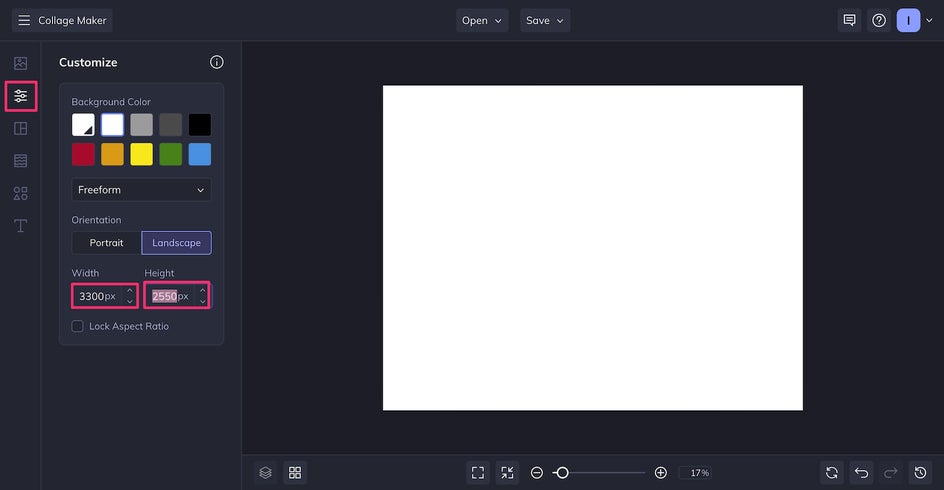The height and width of the screenshot is (490, 944).
Task: Open the Layouts grid icon in sidebar
Action: (20, 128)
